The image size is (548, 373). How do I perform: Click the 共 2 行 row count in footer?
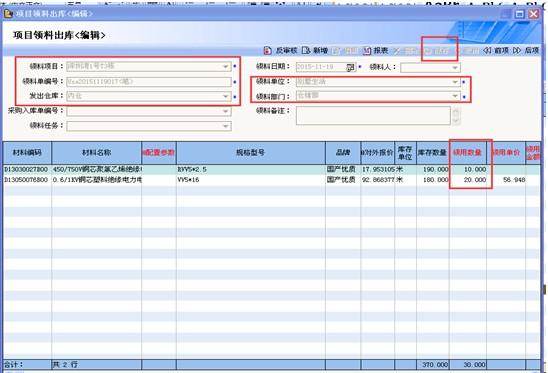65,365
